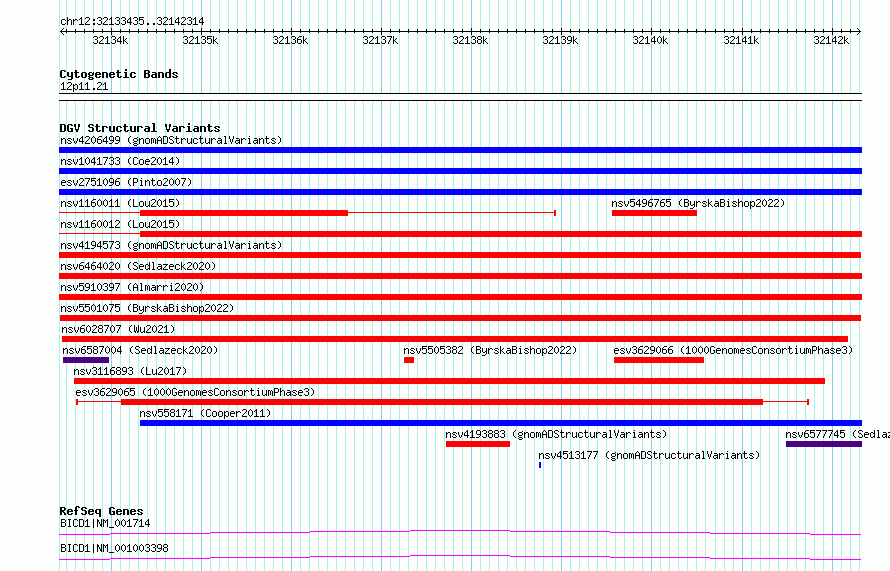
Task: Open the nsv1160011 (Lou2015) label
Action: pos(120,203)
